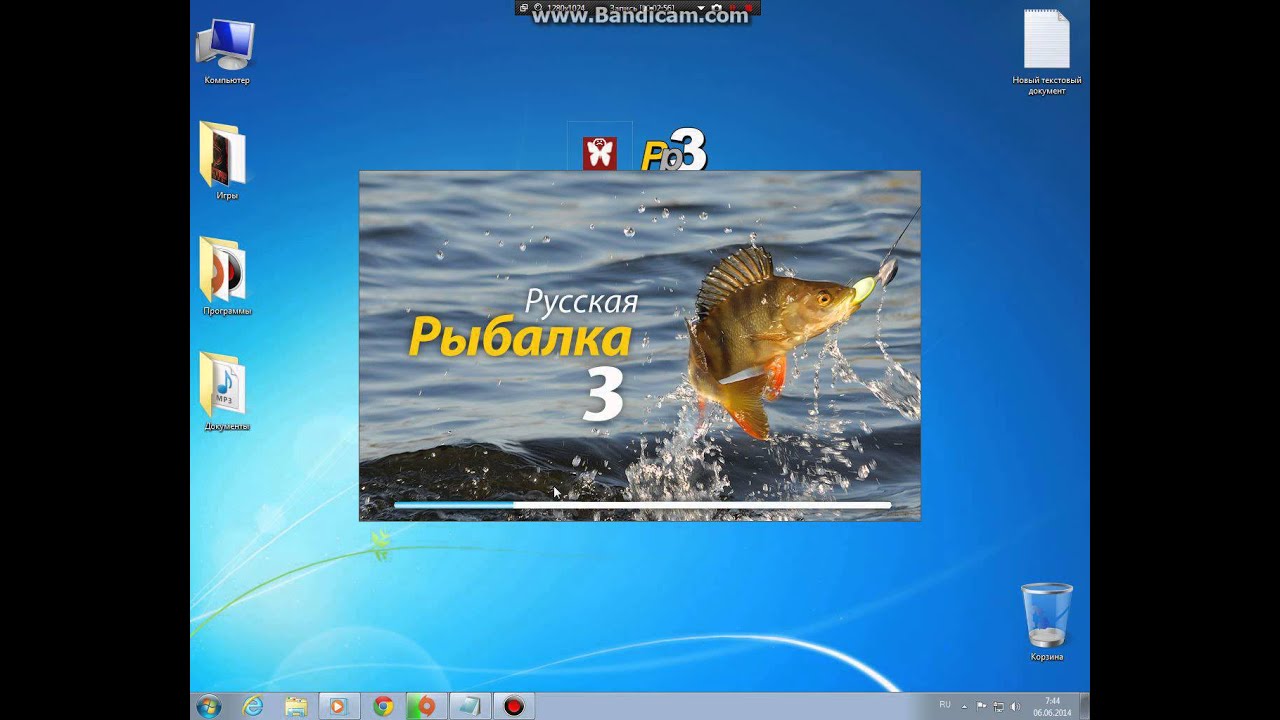Open the Компьютер desktop icon

[x=227, y=52]
